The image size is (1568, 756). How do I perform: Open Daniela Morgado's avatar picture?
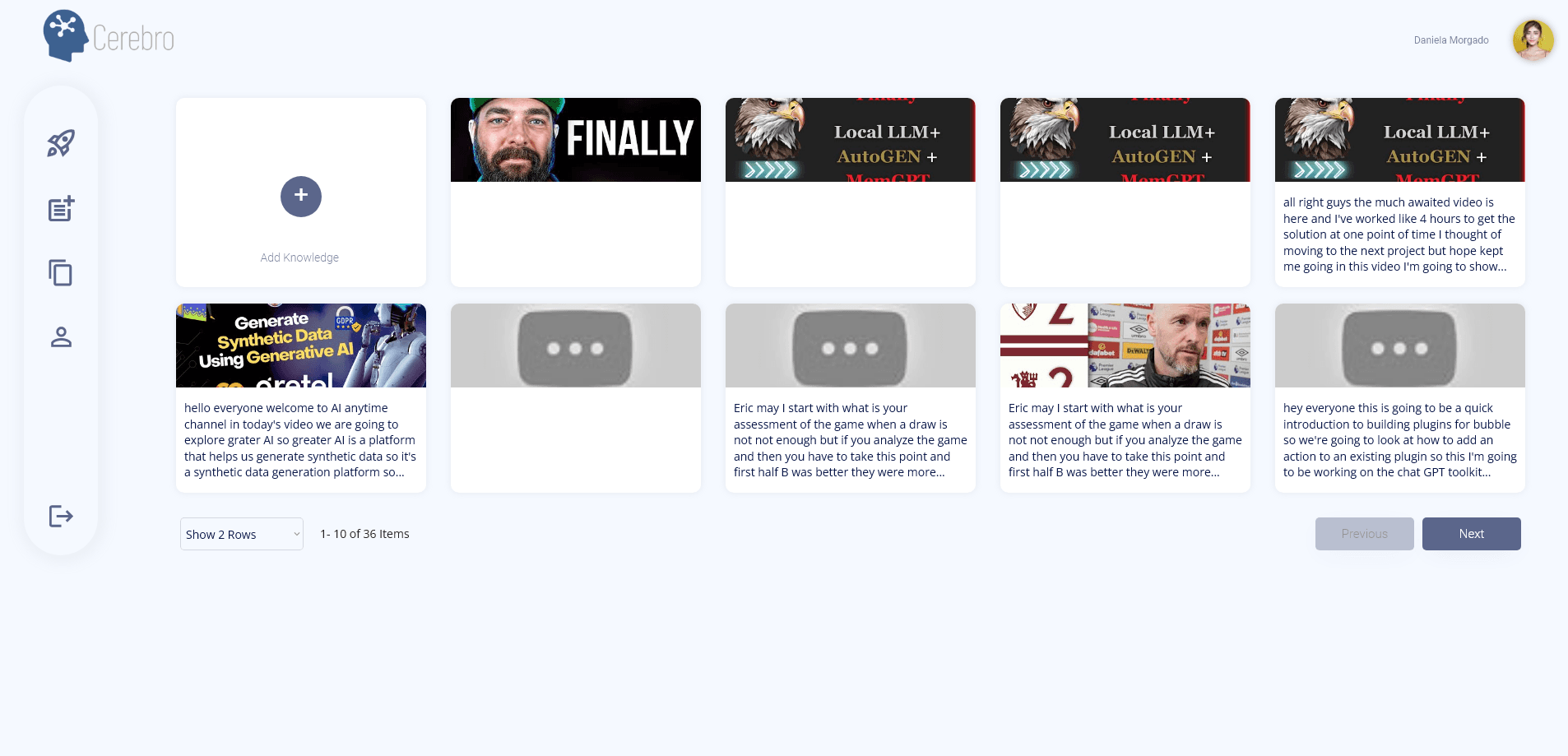click(1533, 39)
